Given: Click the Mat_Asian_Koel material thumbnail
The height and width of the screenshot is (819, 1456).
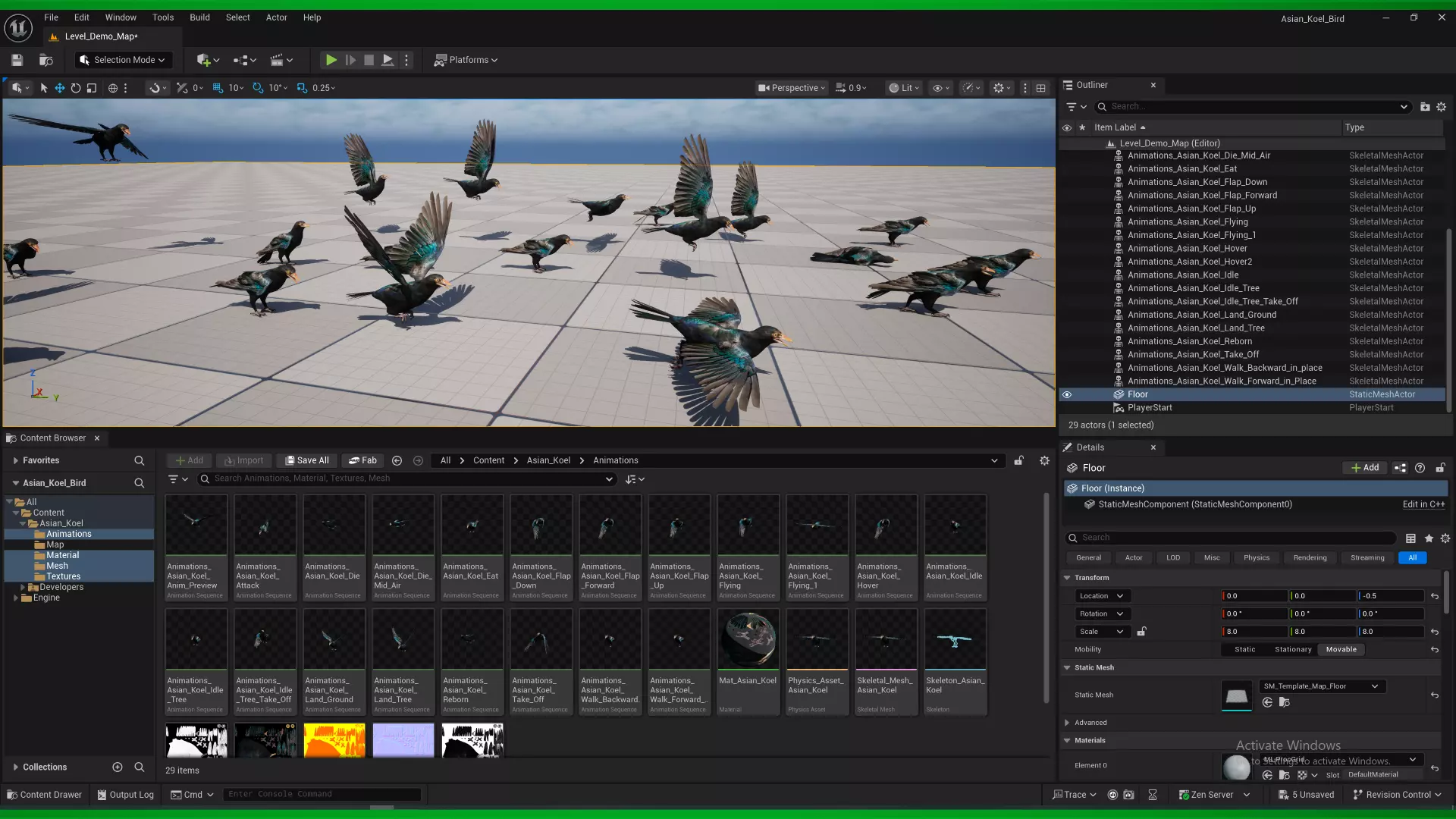Looking at the screenshot, I should pyautogui.click(x=748, y=639).
